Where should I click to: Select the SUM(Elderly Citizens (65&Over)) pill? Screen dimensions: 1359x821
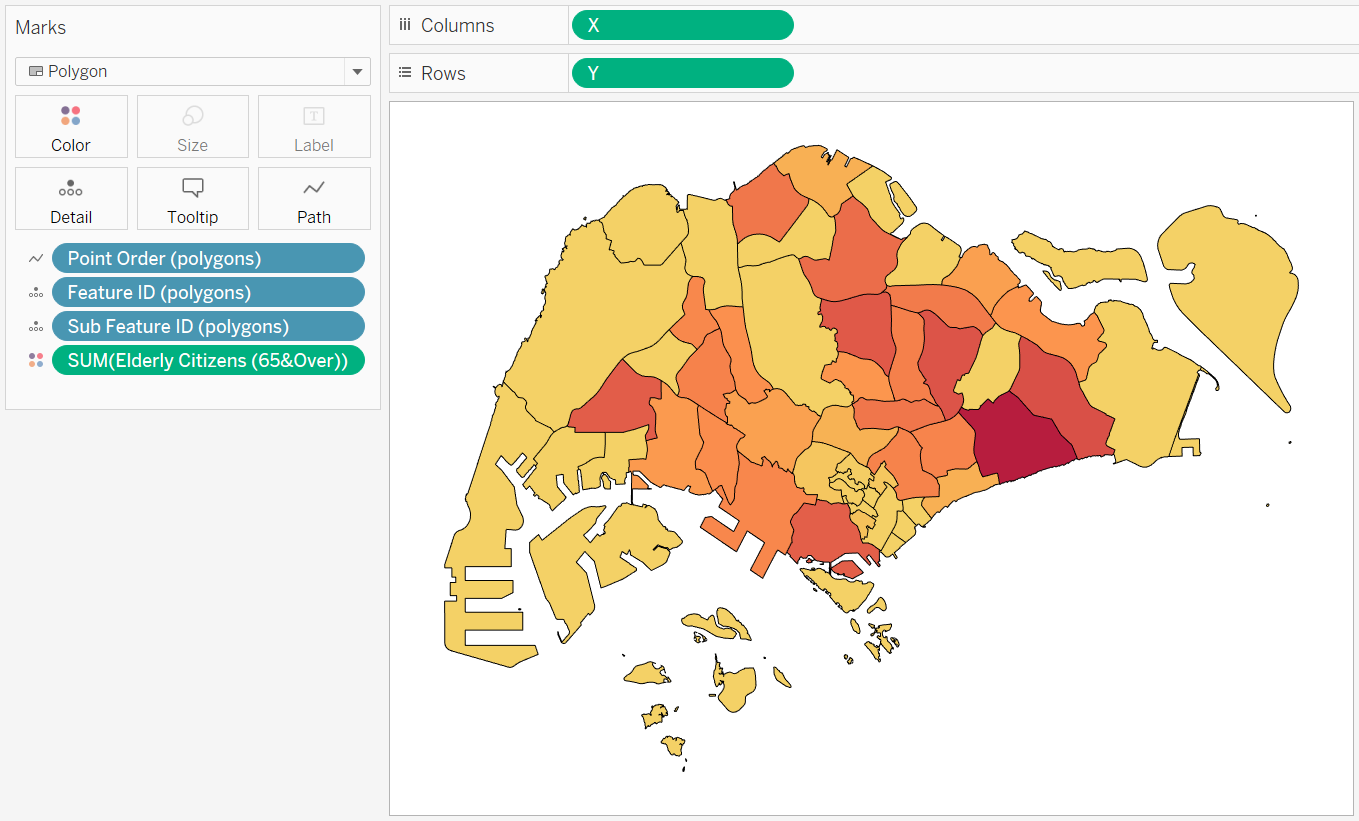(x=208, y=360)
